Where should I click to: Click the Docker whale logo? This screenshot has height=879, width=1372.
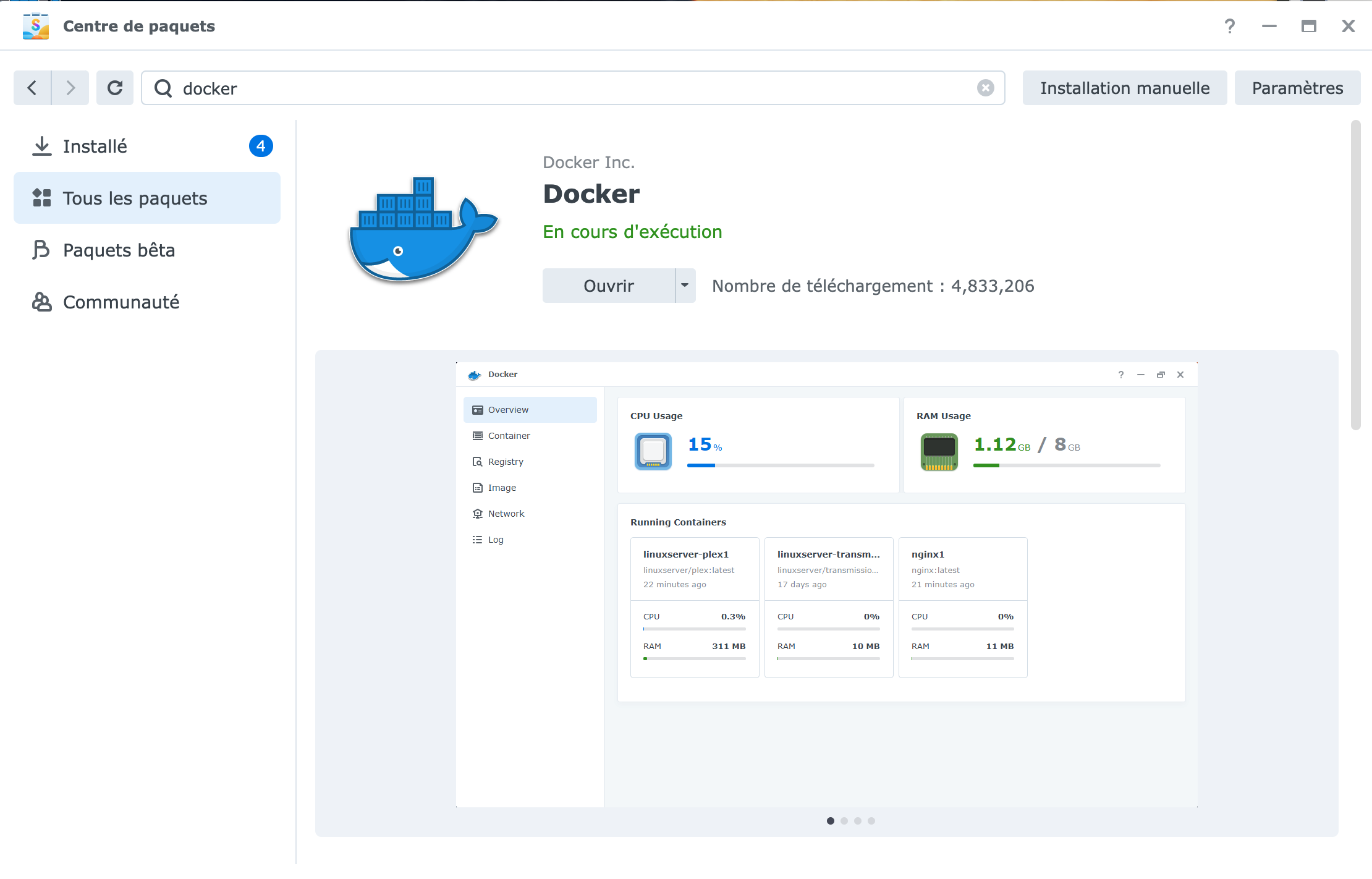[x=424, y=229]
